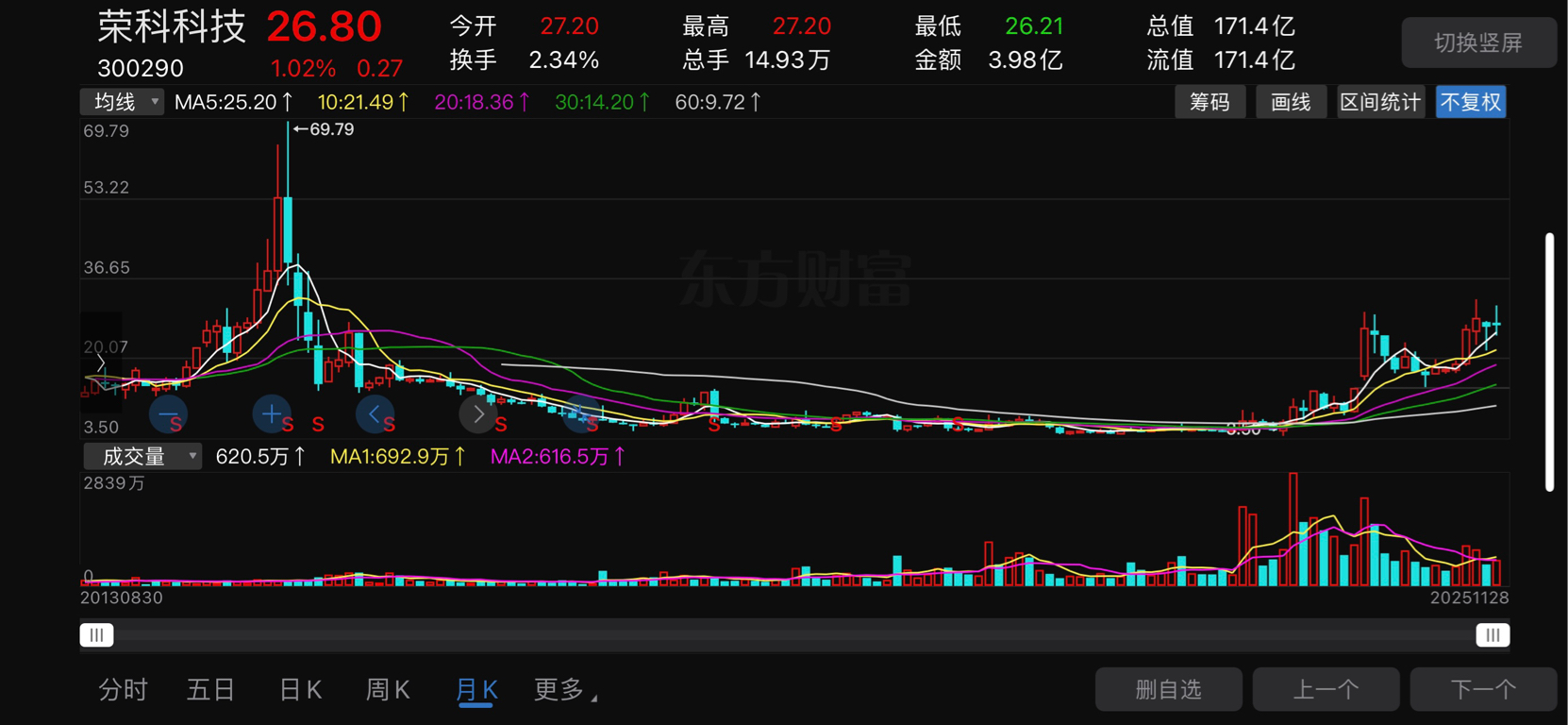The height and width of the screenshot is (725, 1568).
Task: Click the start date 20130830
Action: (x=122, y=598)
